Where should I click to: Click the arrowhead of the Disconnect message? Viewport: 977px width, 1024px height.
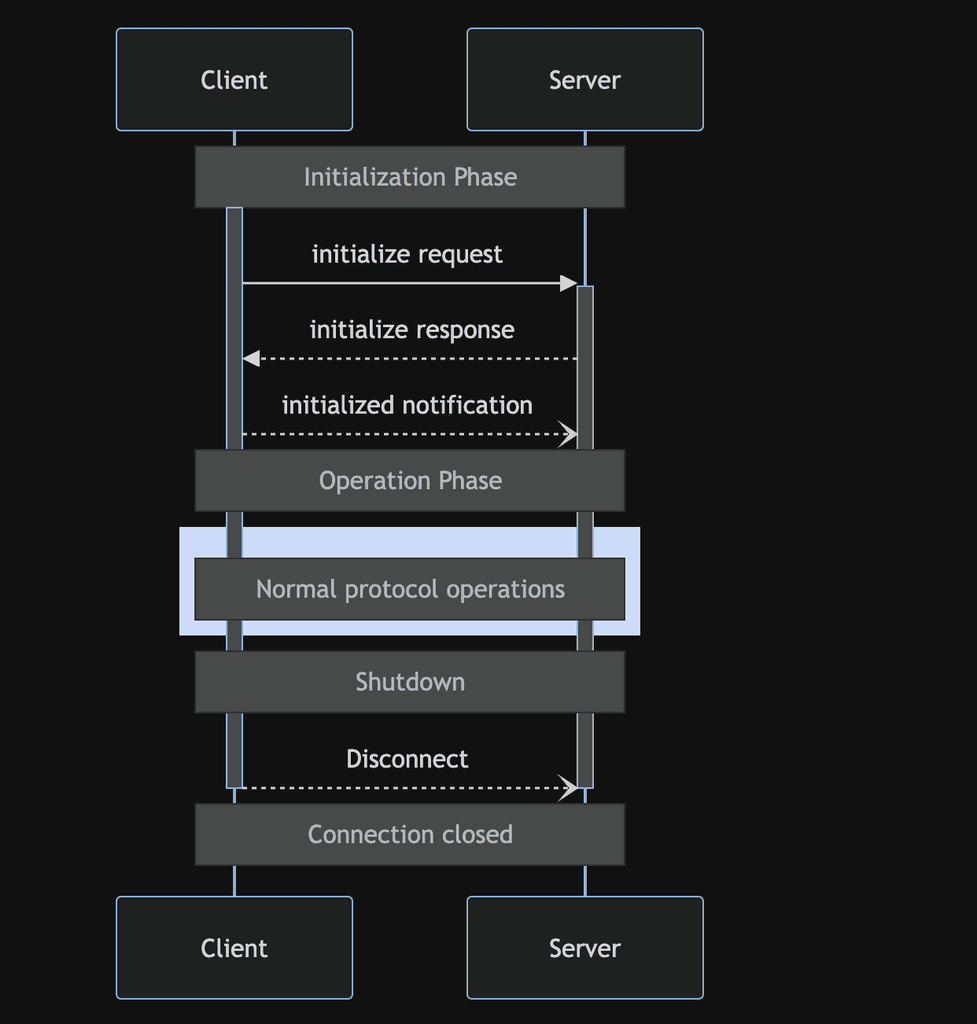[x=570, y=787]
